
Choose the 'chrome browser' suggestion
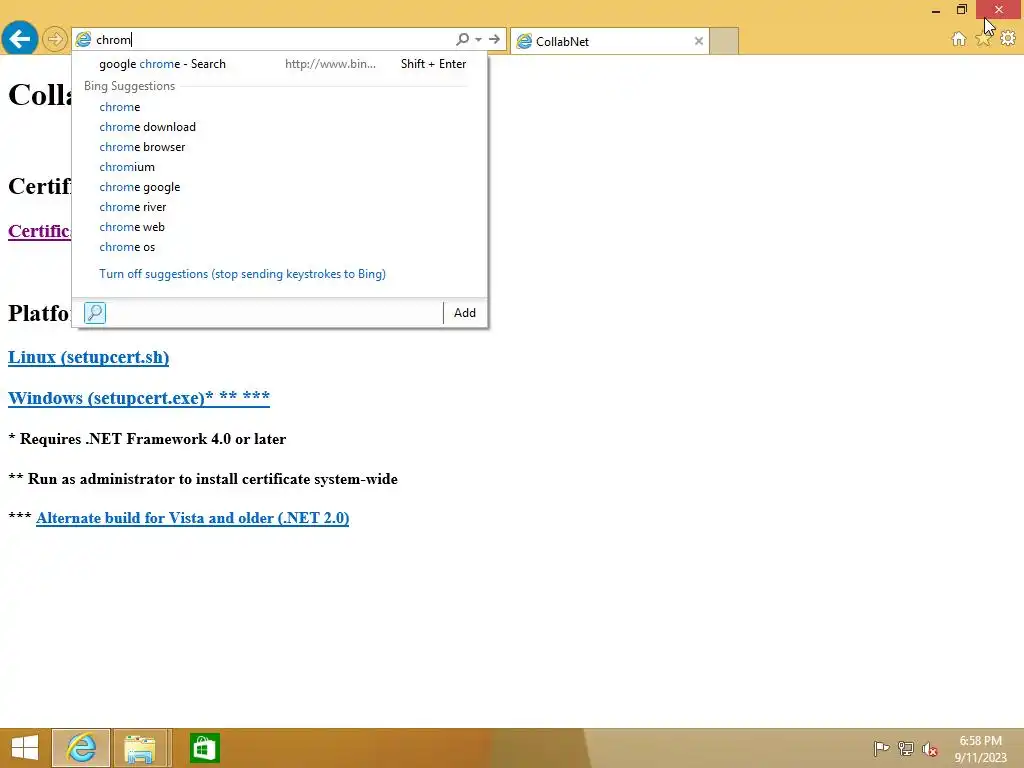280,147
